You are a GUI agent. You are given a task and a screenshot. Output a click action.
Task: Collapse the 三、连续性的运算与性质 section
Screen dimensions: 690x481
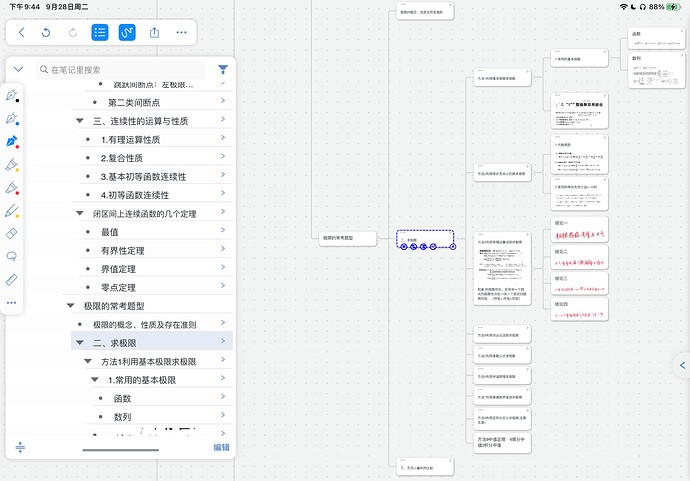[80, 121]
